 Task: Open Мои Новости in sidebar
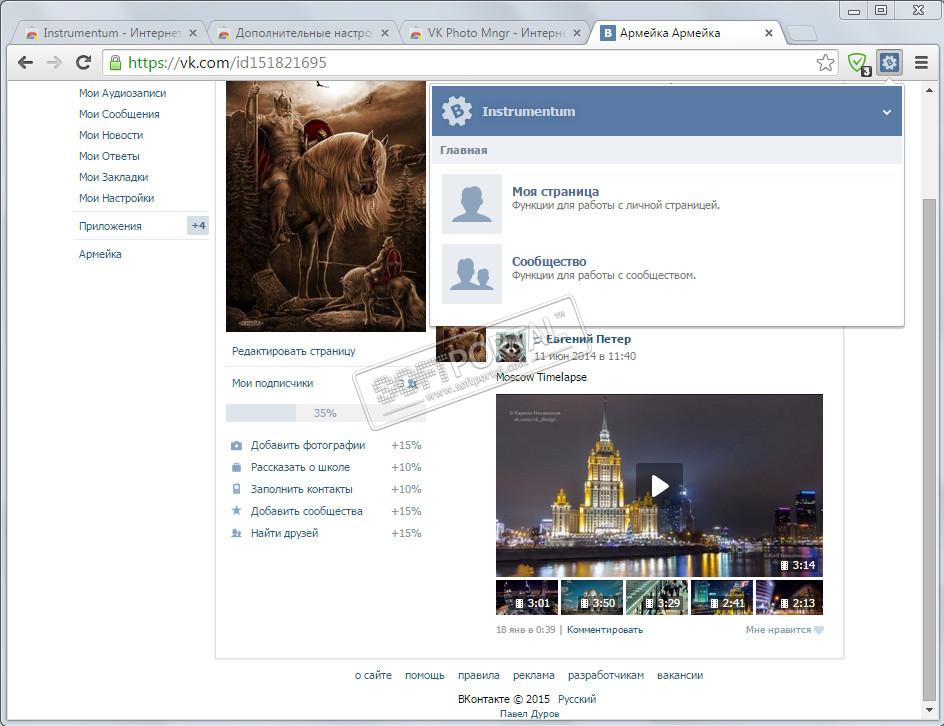pos(111,135)
